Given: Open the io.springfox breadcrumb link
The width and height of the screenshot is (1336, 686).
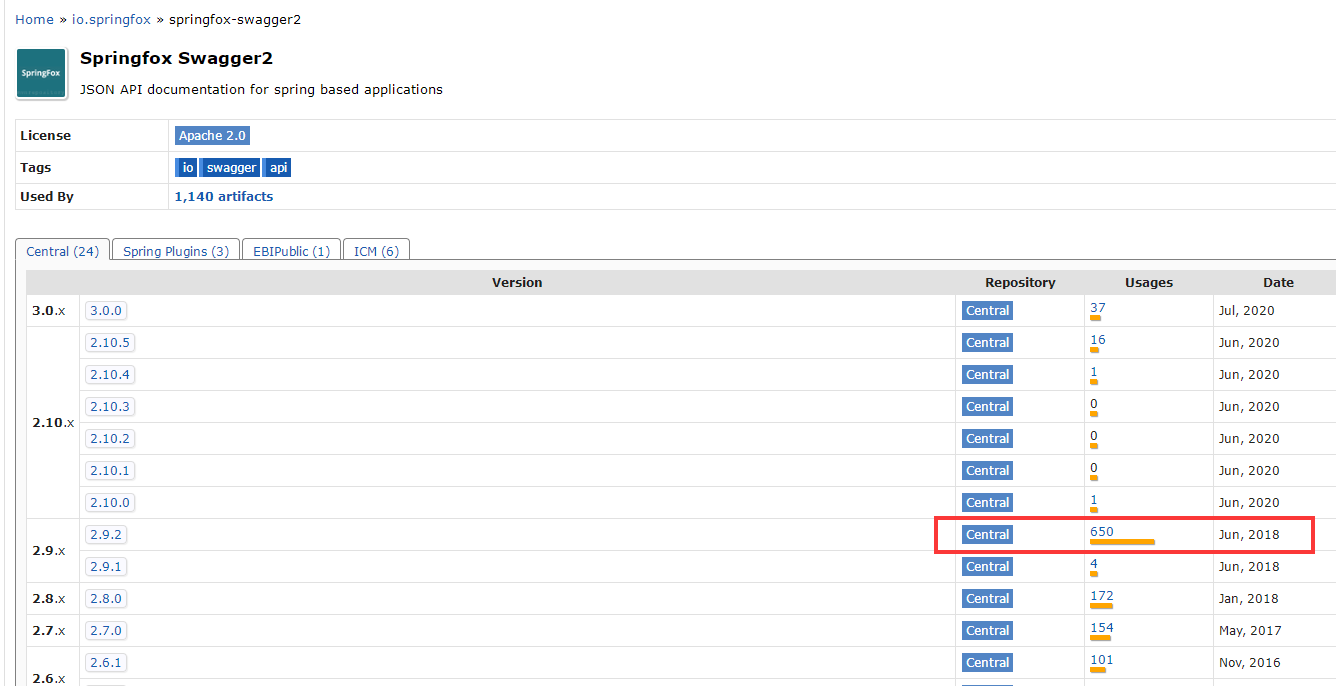Looking at the screenshot, I should [111, 20].
